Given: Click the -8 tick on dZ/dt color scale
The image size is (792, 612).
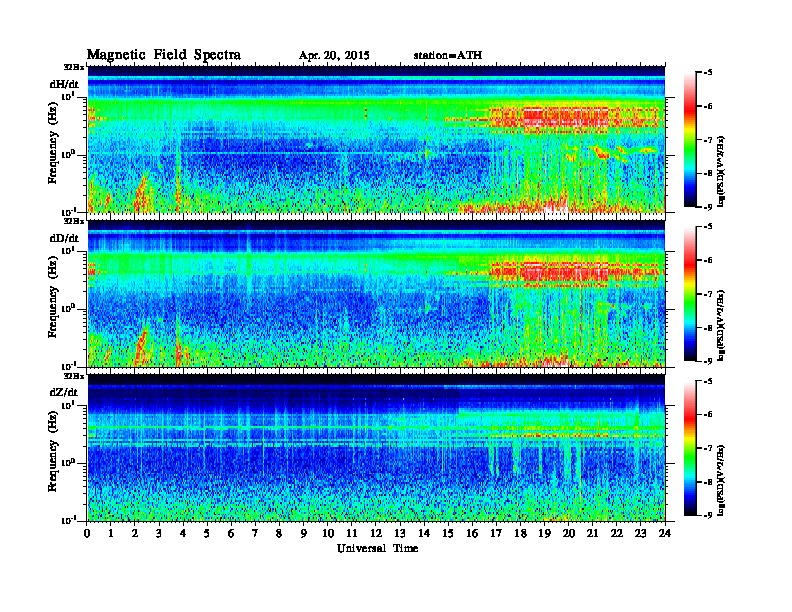Looking at the screenshot, I should point(708,482).
